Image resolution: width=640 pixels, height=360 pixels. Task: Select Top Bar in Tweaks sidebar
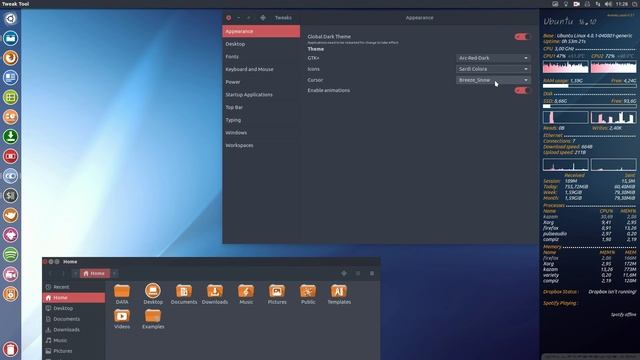pos(261,107)
